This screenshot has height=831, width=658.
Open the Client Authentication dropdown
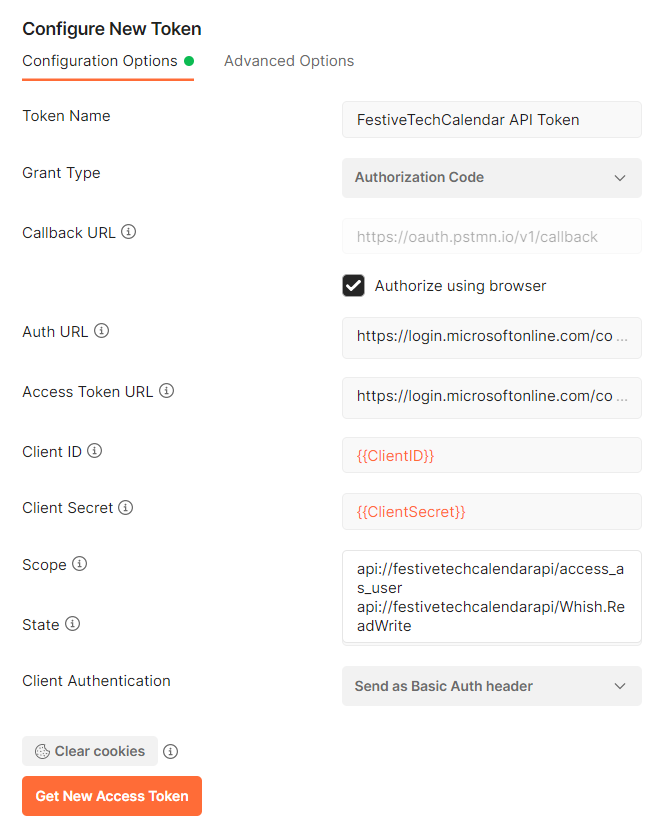click(x=491, y=686)
